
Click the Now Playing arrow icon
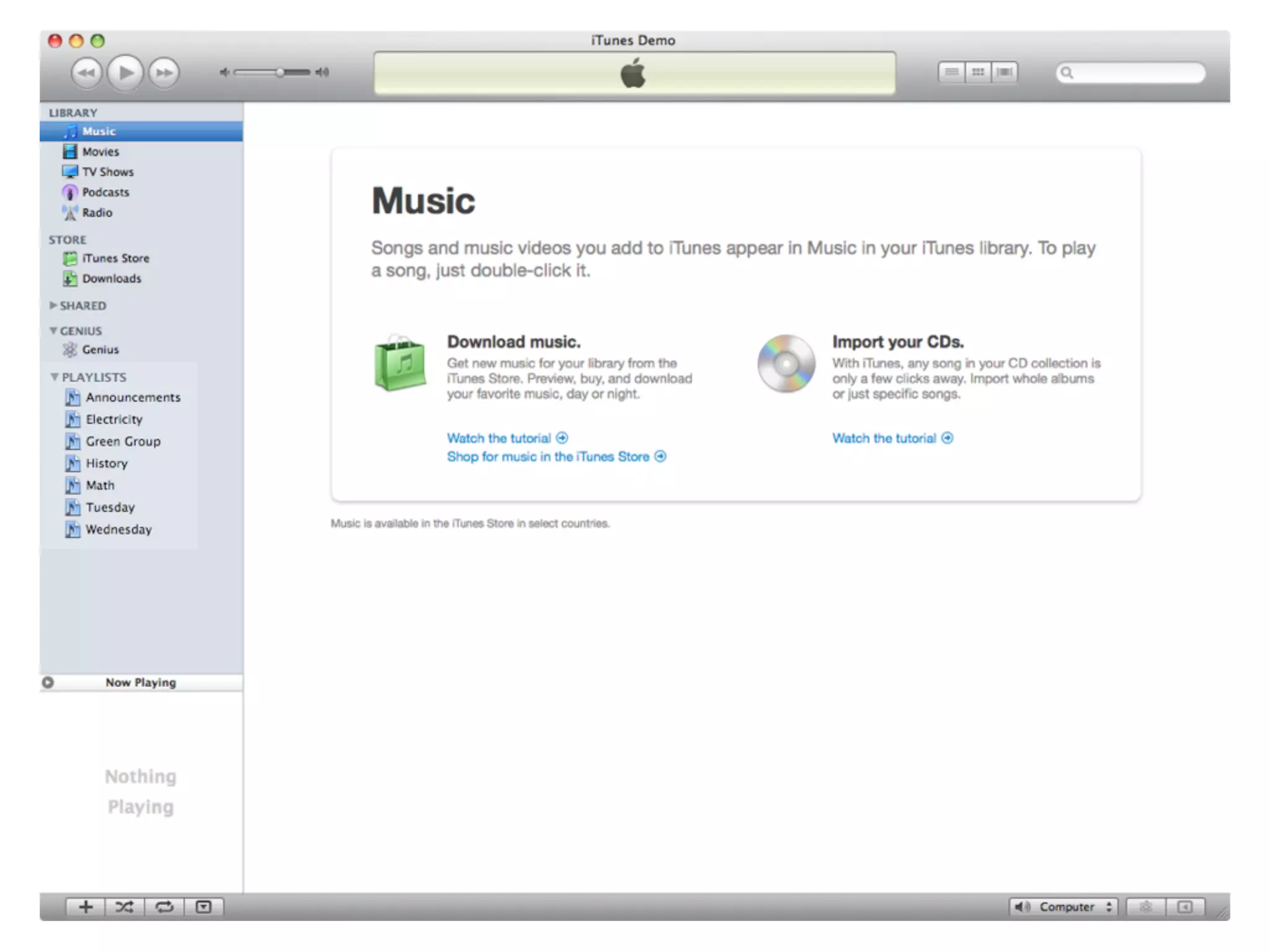pyautogui.click(x=48, y=682)
